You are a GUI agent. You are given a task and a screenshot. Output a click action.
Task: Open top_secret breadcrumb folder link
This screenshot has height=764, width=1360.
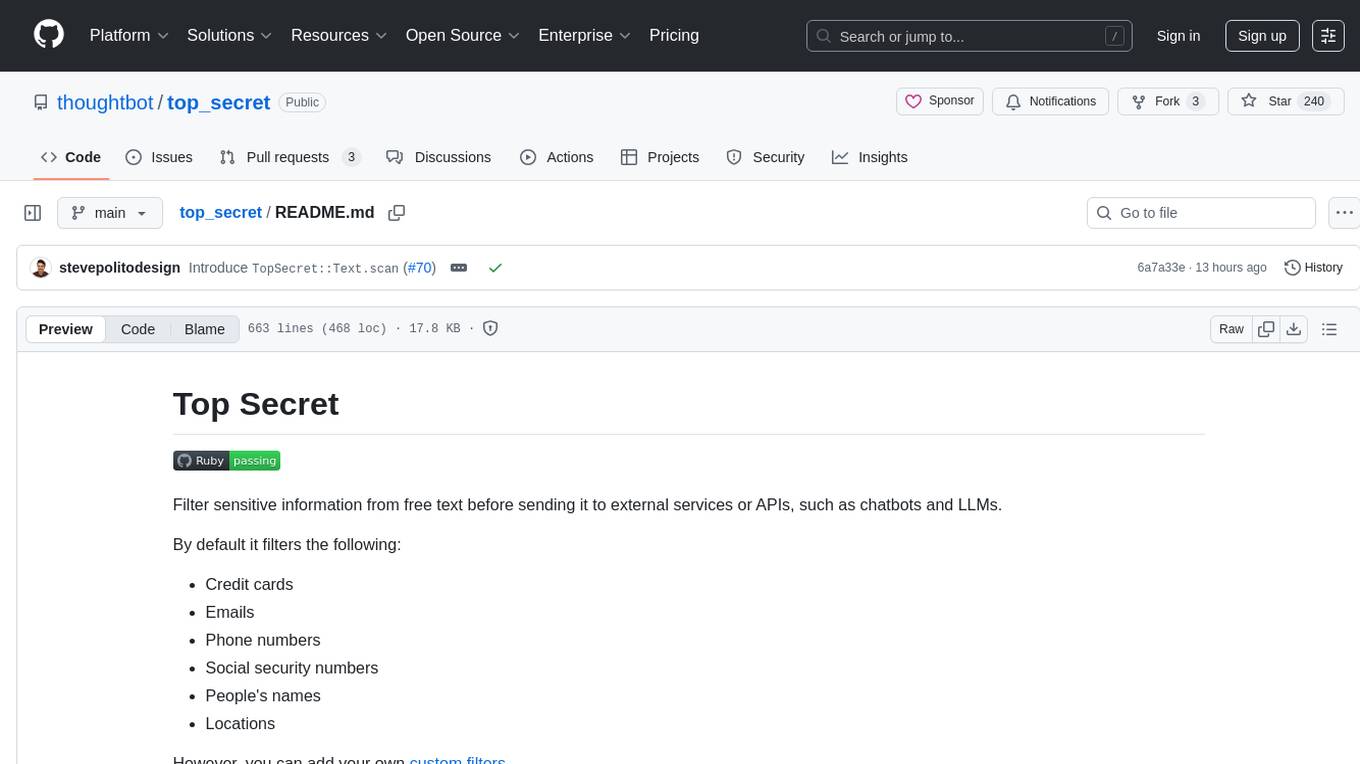point(221,212)
